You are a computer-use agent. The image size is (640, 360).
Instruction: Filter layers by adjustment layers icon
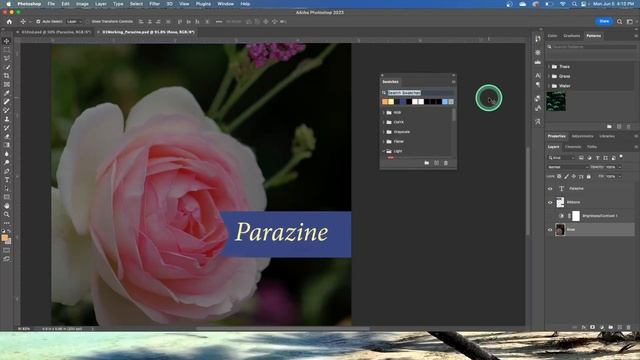[x=589, y=158]
